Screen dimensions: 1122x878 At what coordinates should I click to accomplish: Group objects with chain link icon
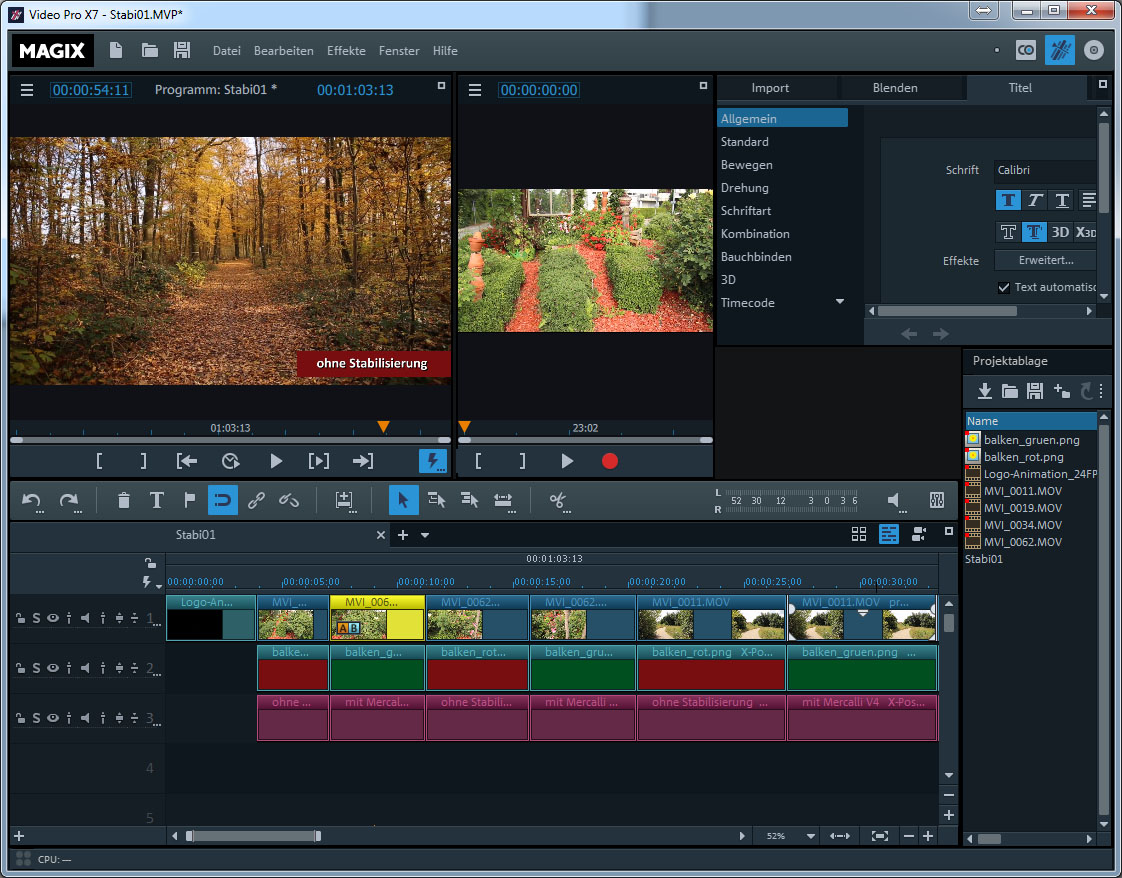pyautogui.click(x=256, y=500)
